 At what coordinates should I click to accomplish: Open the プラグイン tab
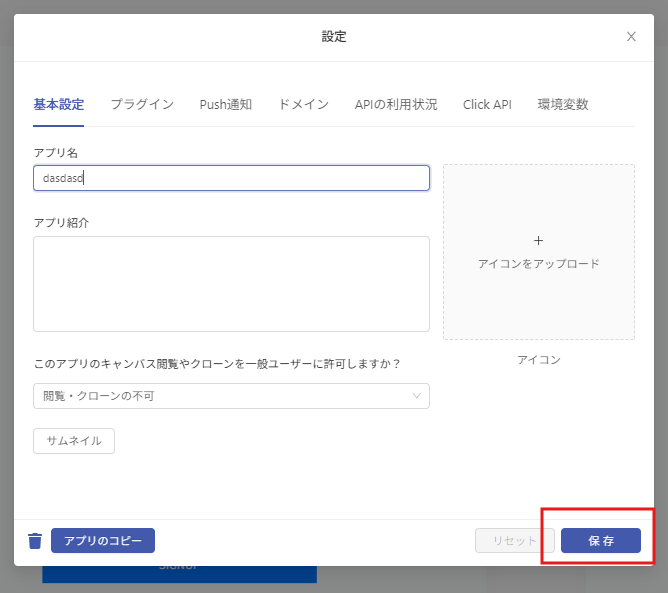142,104
